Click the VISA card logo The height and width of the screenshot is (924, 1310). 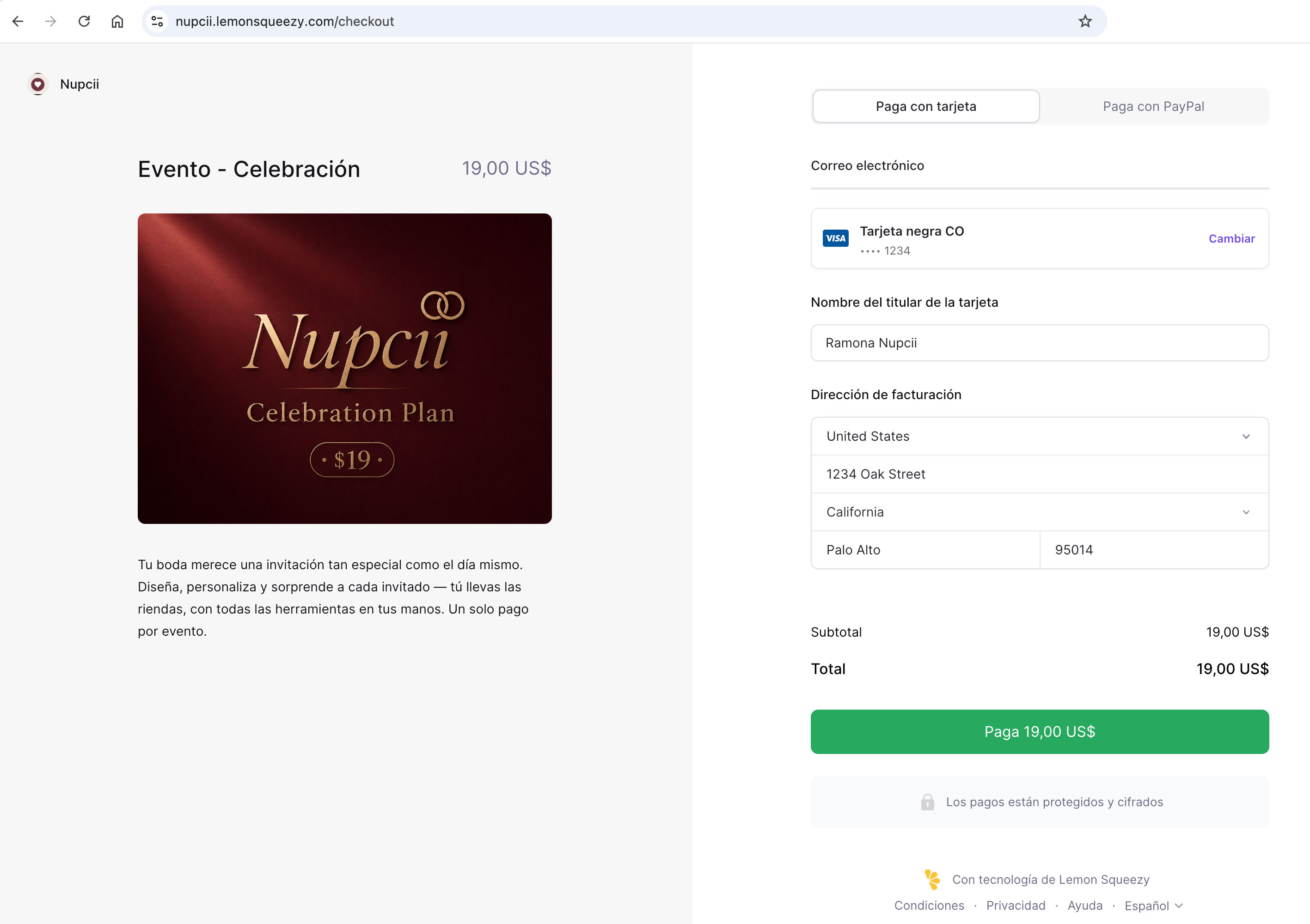coord(835,238)
